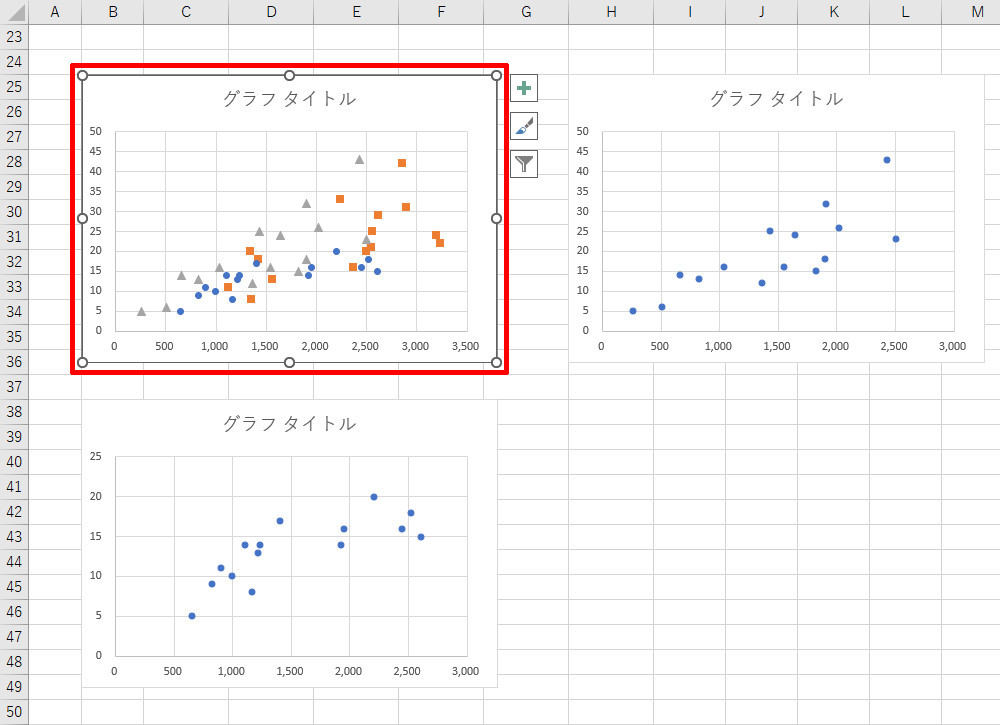This screenshot has width=1000, height=725.
Task: Select column F header
Action: pyautogui.click(x=441, y=11)
